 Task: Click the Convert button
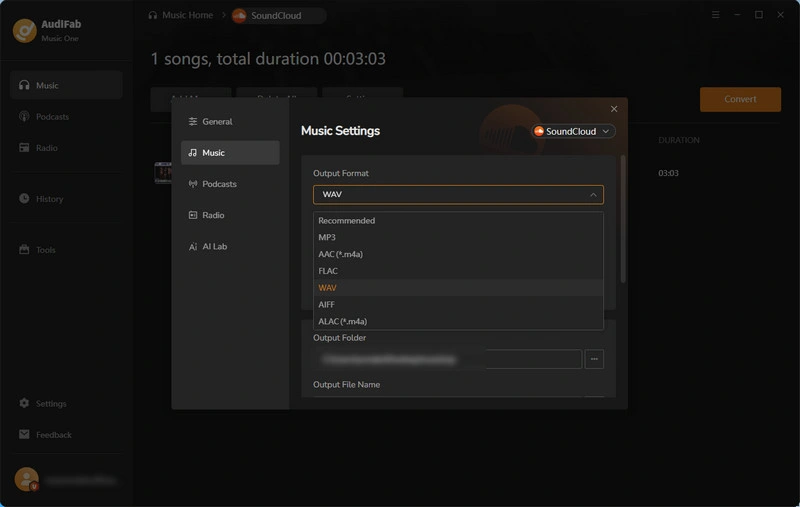740,99
